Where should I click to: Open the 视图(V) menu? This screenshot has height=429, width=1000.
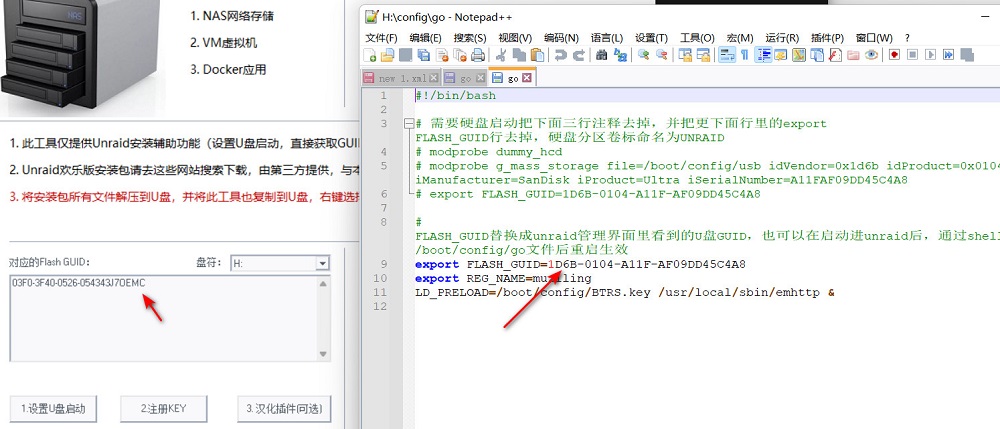tap(515, 38)
